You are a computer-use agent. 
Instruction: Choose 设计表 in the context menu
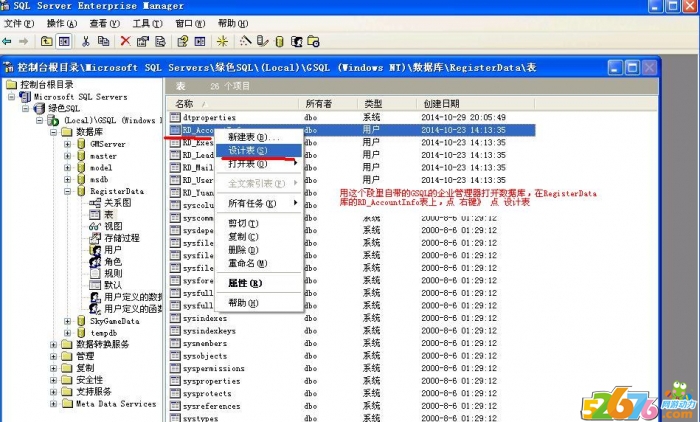pyautogui.click(x=259, y=150)
